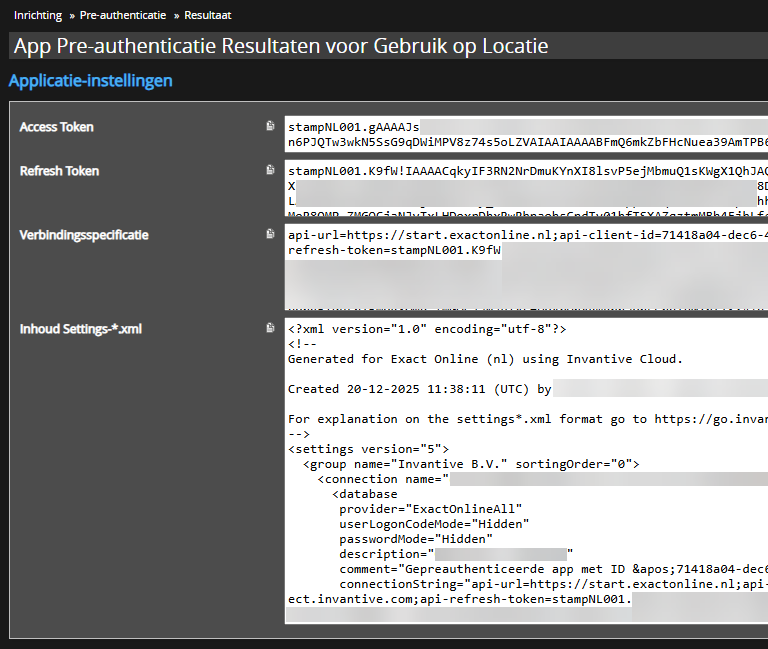Screen dimensions: 768x649
Task: Copy the Access Token to clipboard
Action: pyautogui.click(x=270, y=127)
